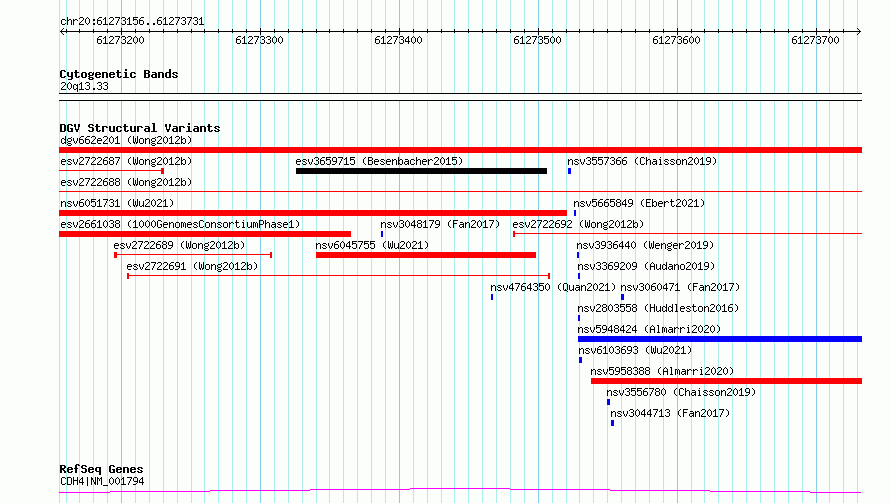The image size is (890, 503).
Task: Open nsv6103693 (Wu2021) variant label
Action: [x=635, y=350]
